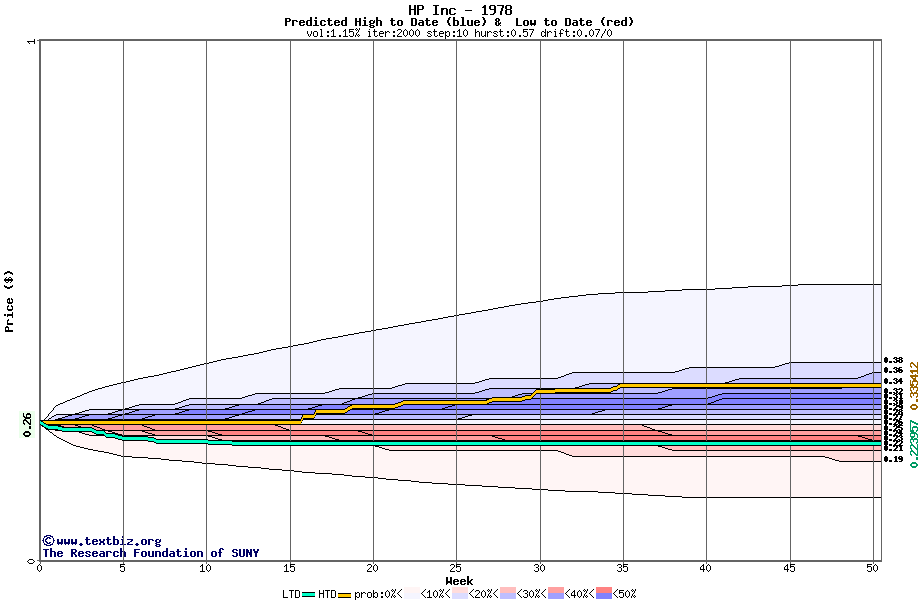Viewport: 920px width, 600px height.
Task: Click the week '50' x-axis tick label
Action: [873, 568]
